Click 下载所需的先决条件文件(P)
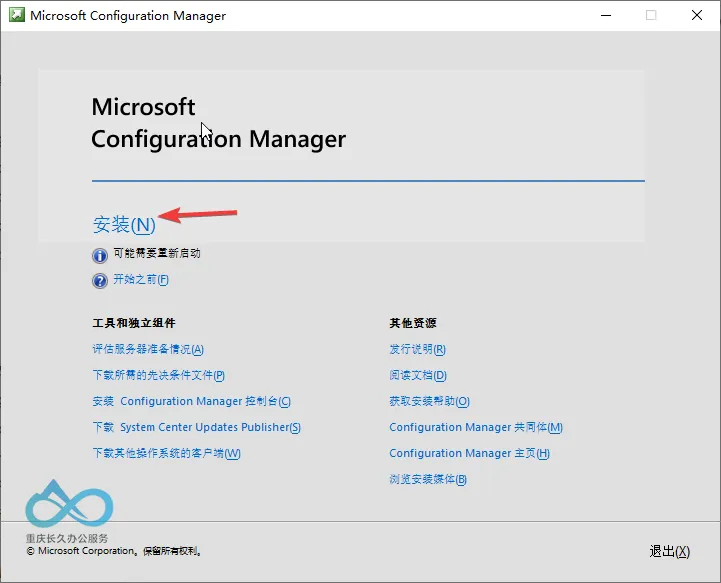The width and height of the screenshot is (721, 583). 159,375
